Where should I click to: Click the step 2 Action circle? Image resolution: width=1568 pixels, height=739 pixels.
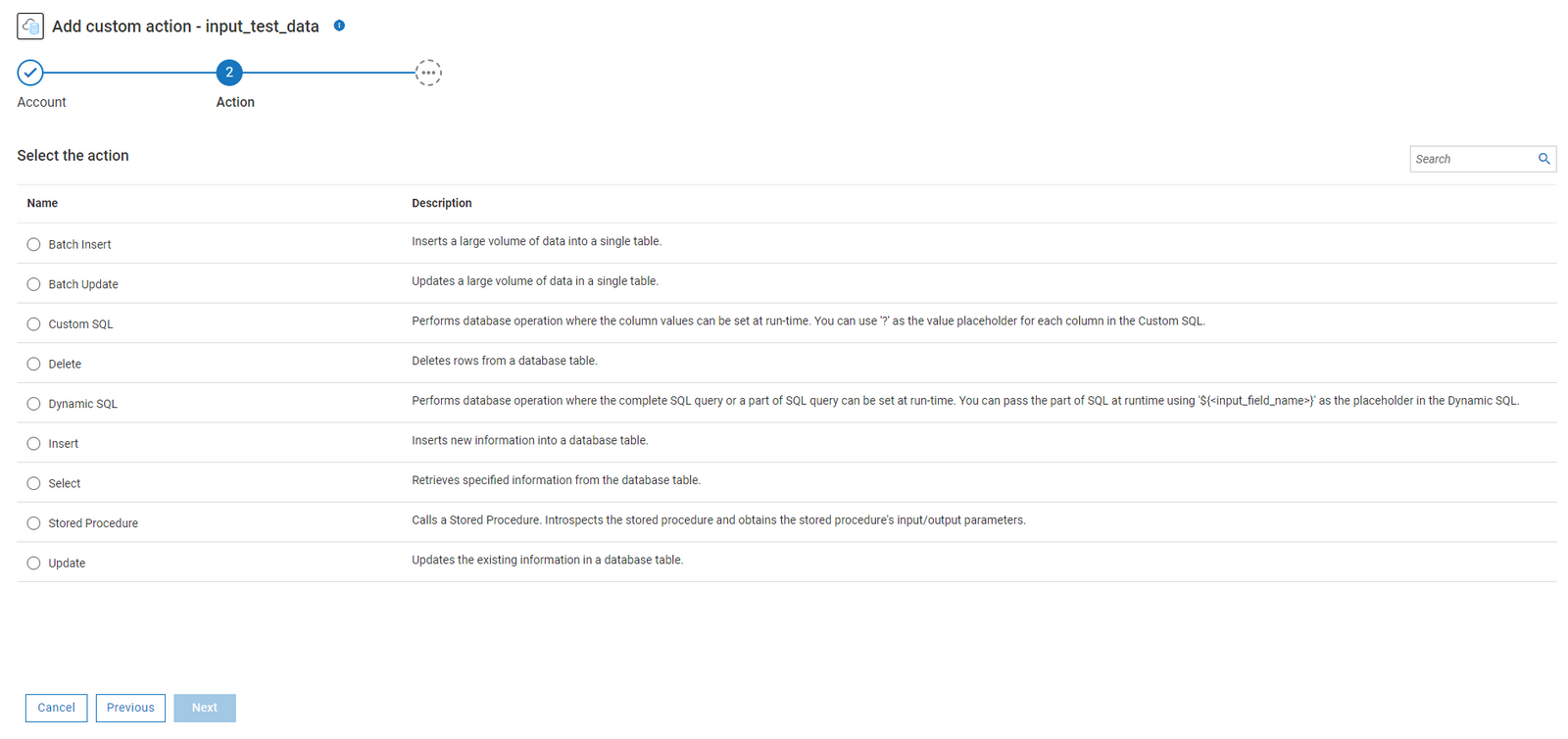[229, 73]
